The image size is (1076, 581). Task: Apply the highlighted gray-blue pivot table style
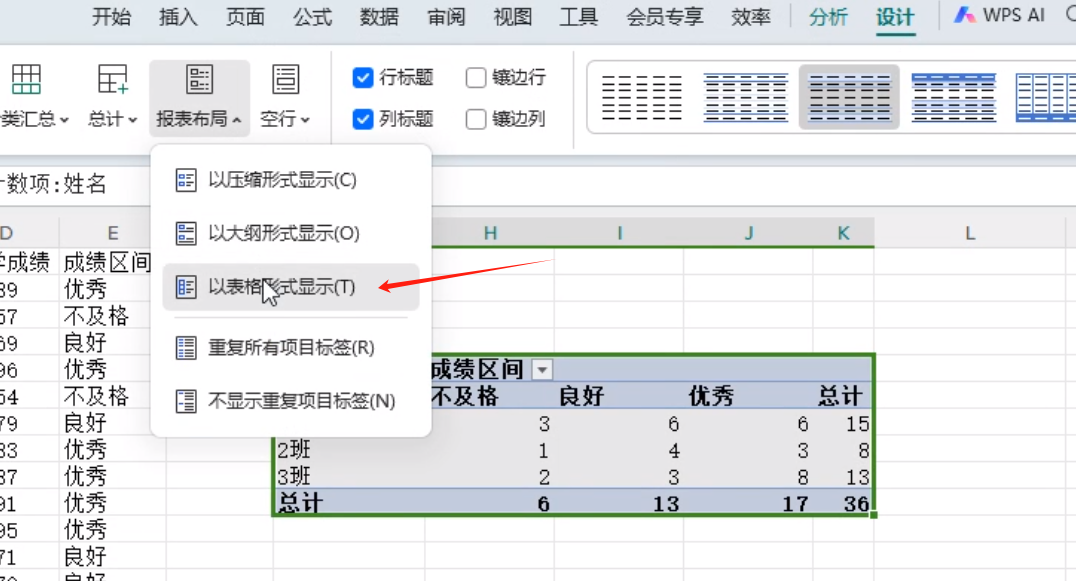click(850, 97)
